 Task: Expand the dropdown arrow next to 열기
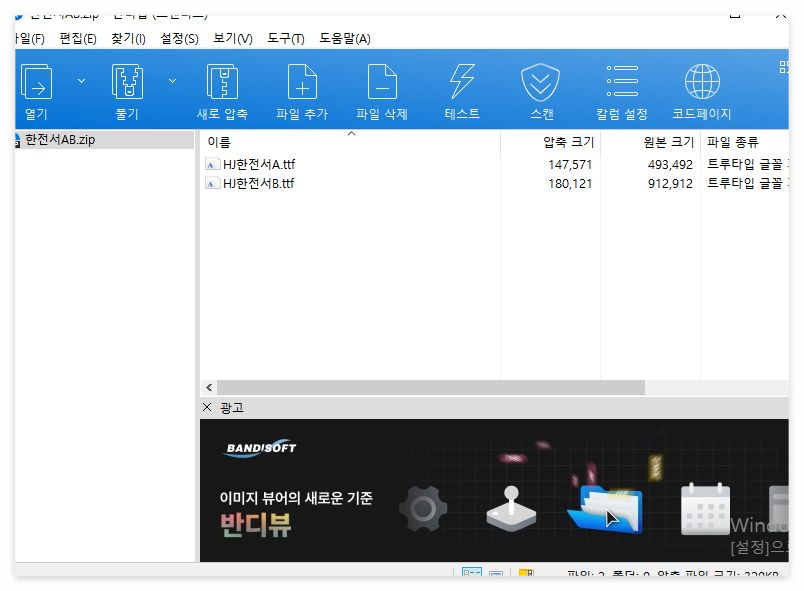tap(82, 80)
